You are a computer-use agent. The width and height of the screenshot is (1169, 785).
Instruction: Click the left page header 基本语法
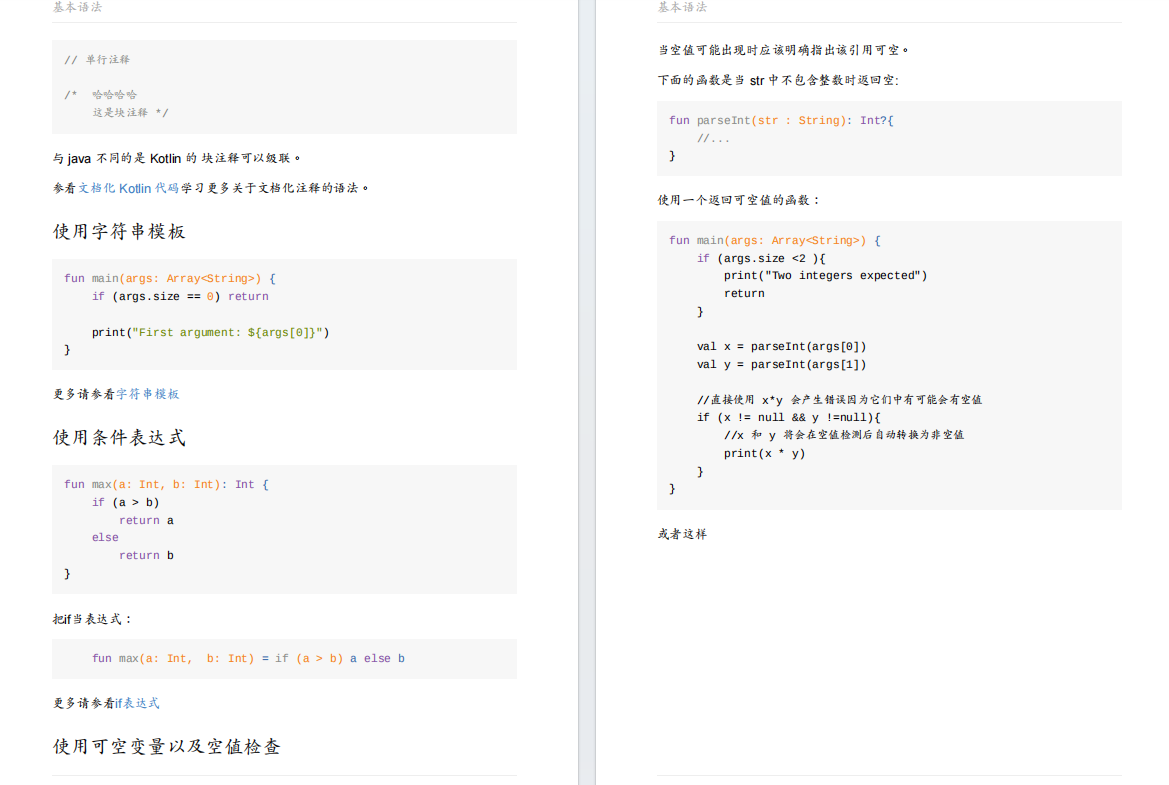point(78,7)
